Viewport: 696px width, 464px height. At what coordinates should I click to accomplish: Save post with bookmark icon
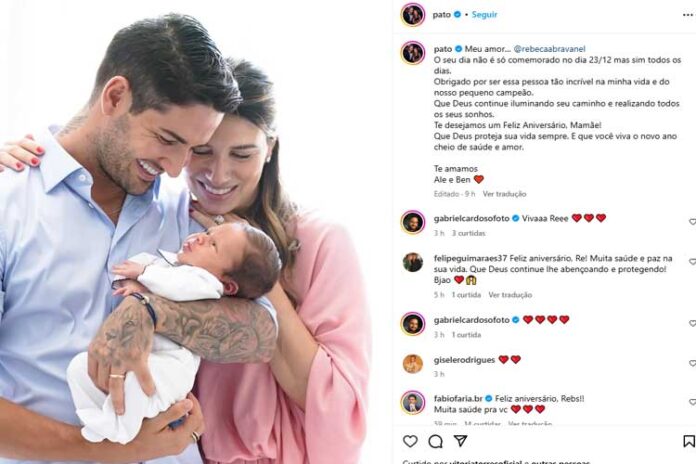[689, 441]
